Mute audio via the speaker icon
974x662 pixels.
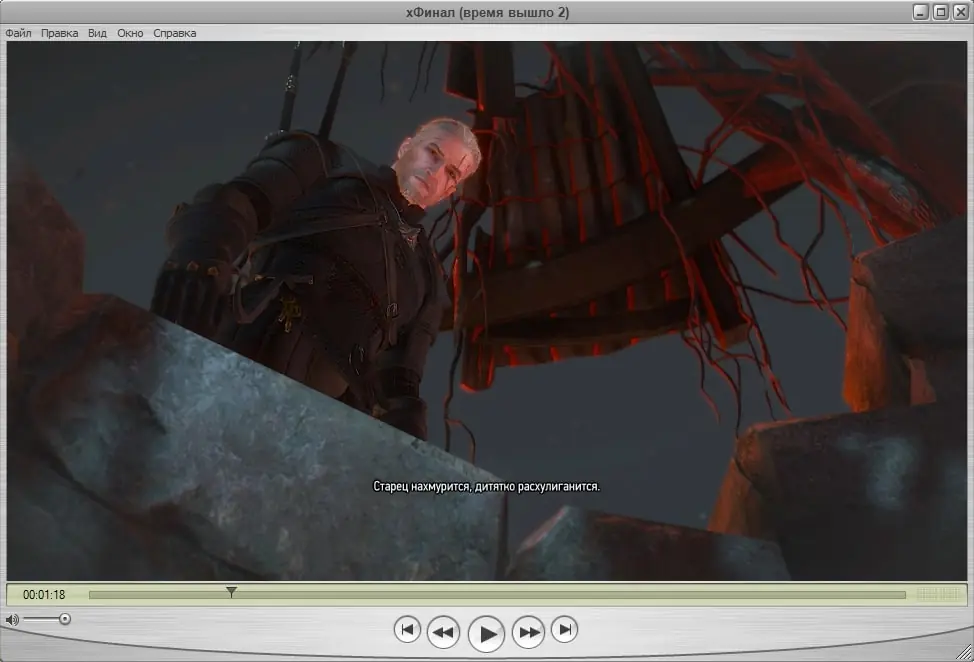(x=12, y=619)
